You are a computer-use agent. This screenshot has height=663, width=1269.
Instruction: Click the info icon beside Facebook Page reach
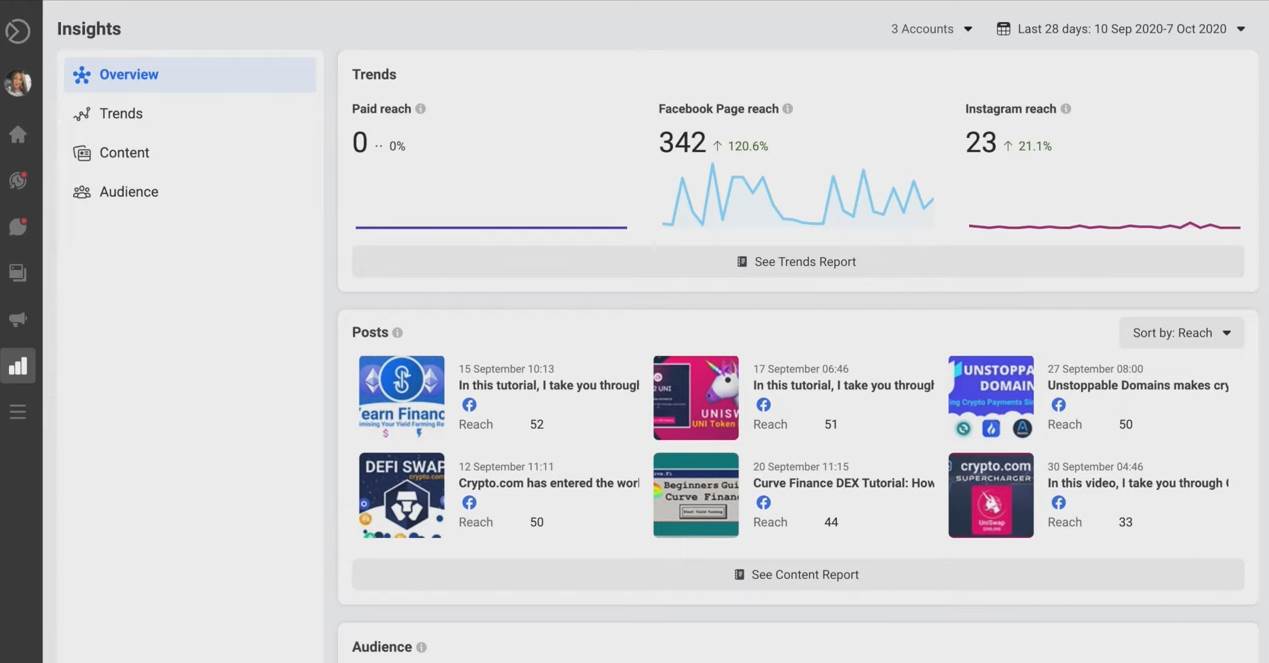788,109
